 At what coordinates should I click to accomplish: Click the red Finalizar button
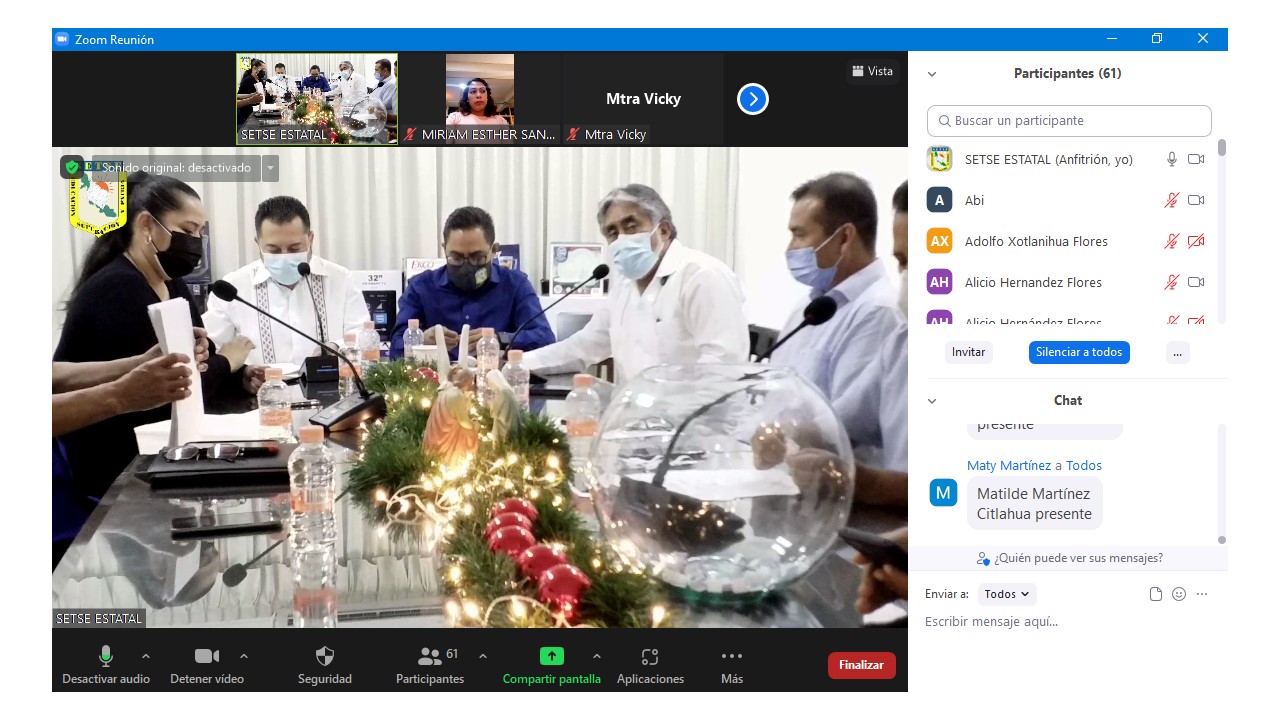(861, 665)
